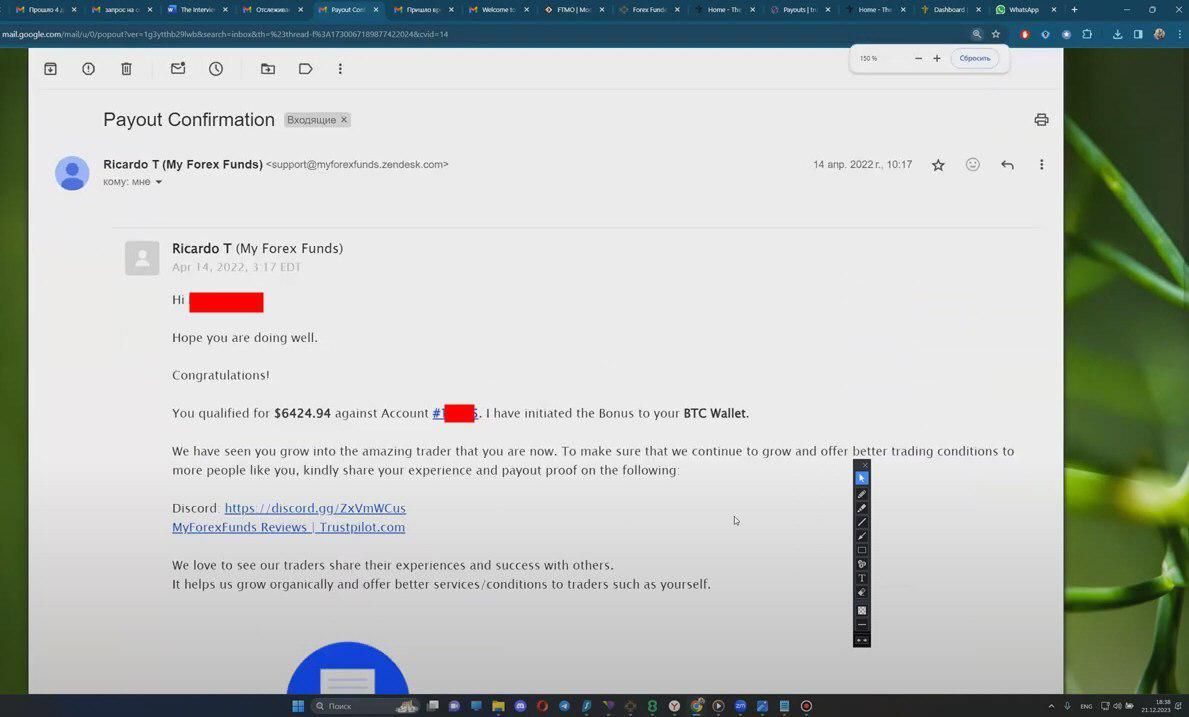Click the Сбросить zoom reset button
The image size is (1189, 717).
pyautogui.click(x=974, y=58)
